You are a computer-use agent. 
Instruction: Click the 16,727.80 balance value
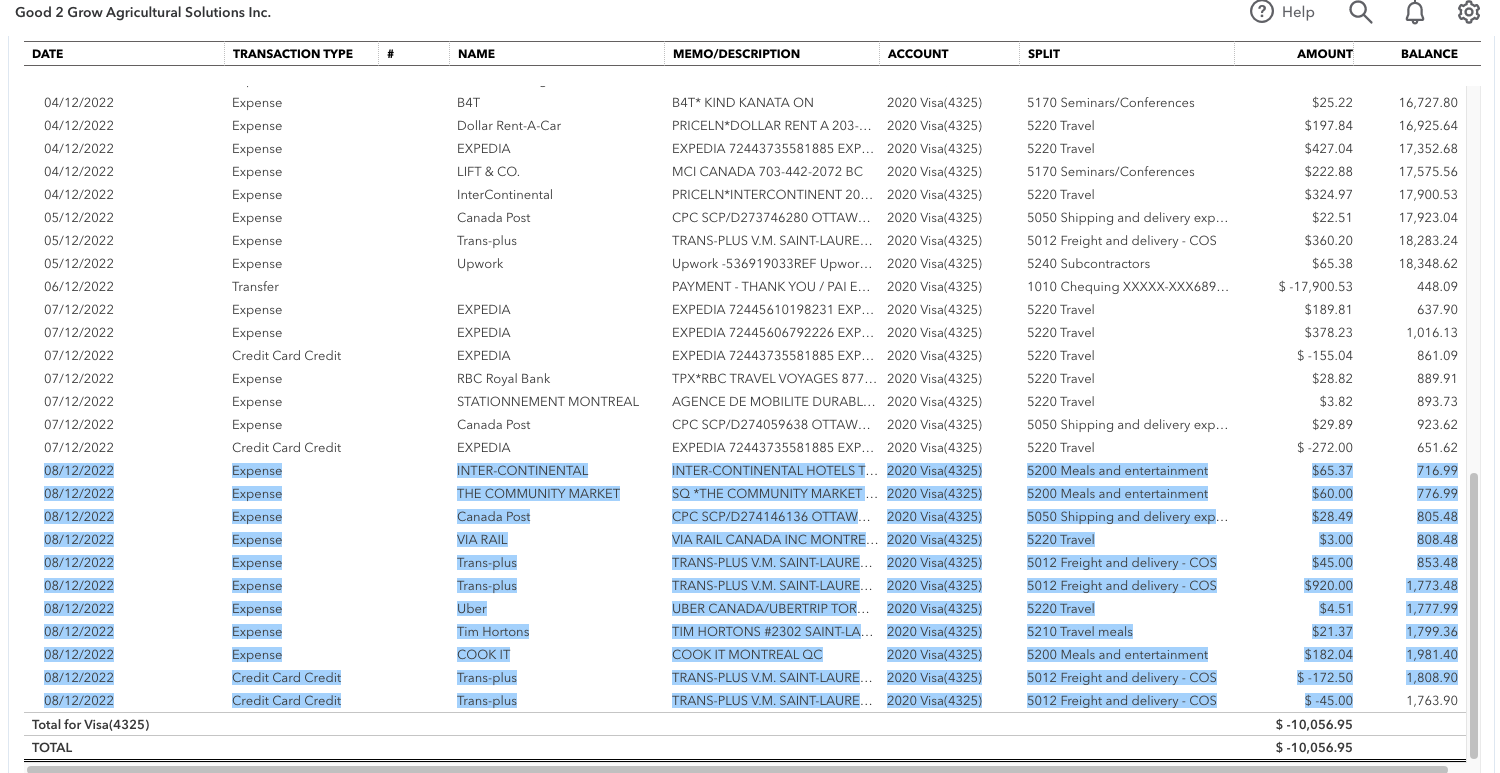coord(1428,103)
